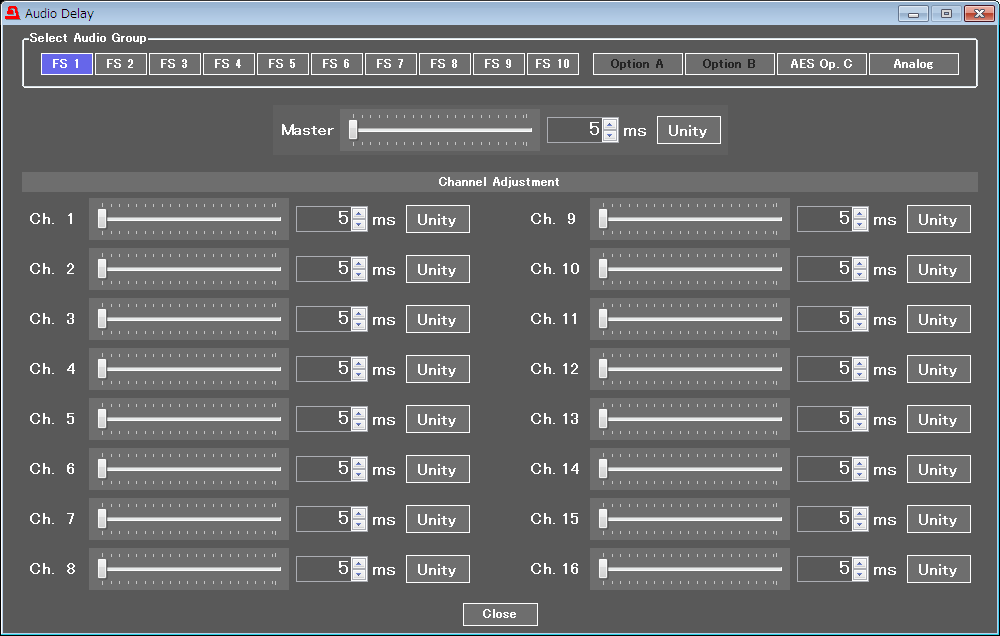Reset Master delay with Unity button
The image size is (1000, 636).
click(x=688, y=131)
